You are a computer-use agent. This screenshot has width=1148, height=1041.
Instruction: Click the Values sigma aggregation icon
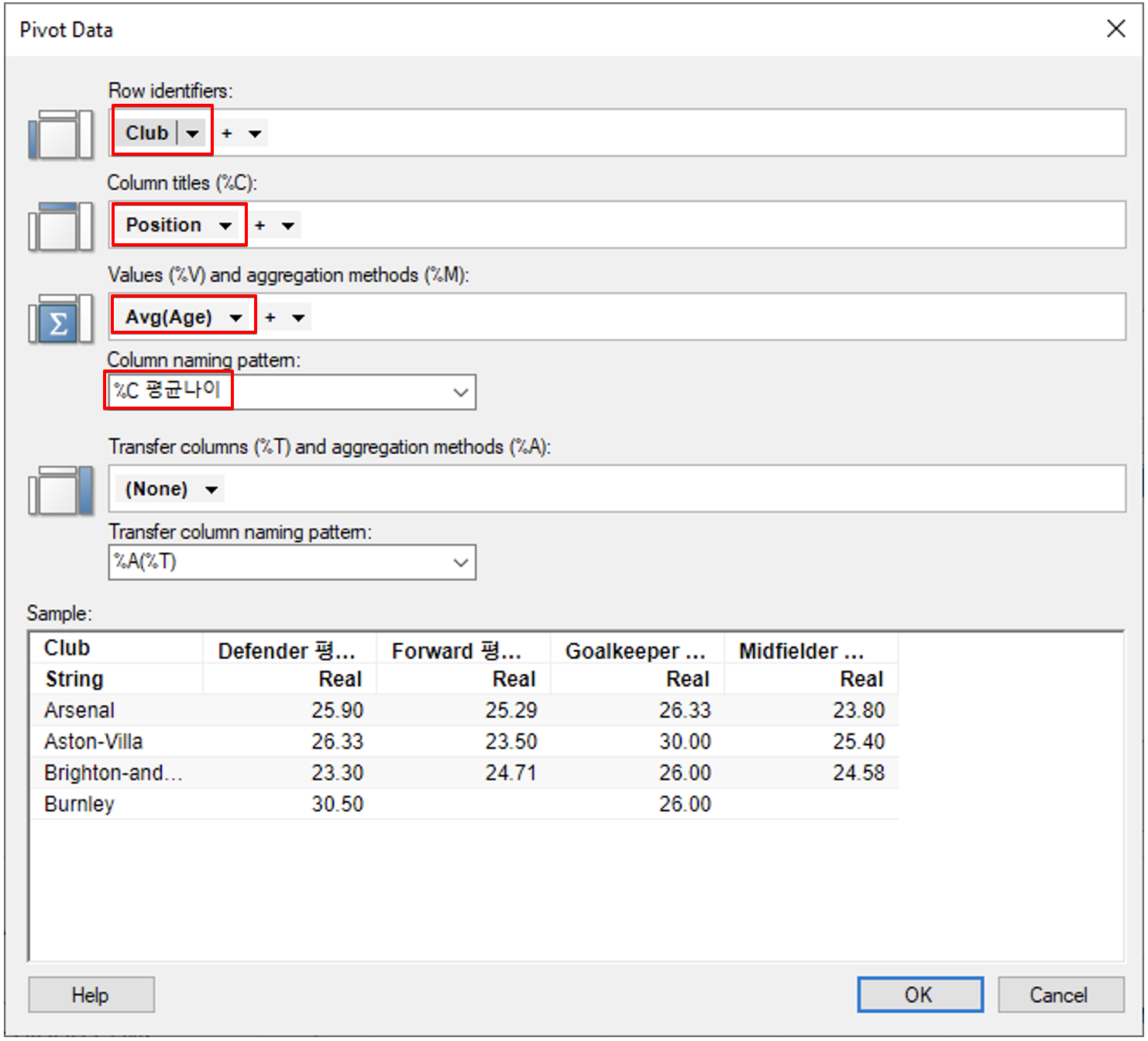point(60,318)
